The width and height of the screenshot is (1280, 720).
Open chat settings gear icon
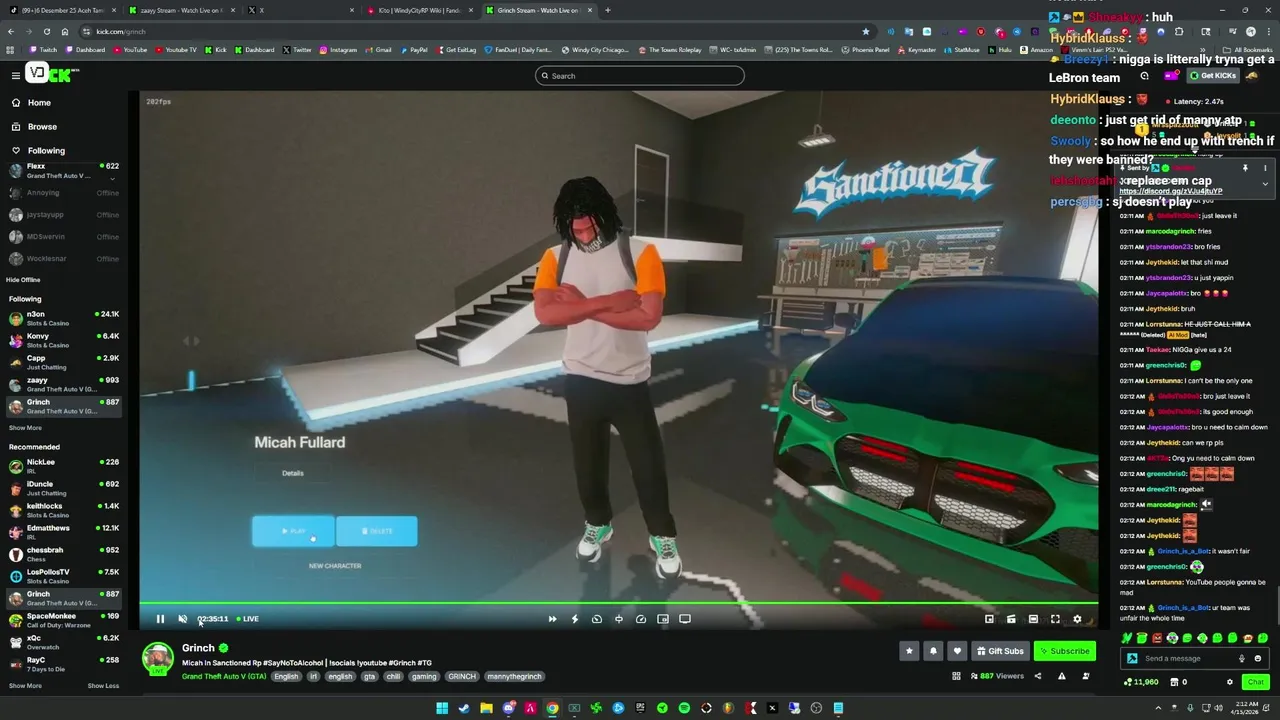1230,682
